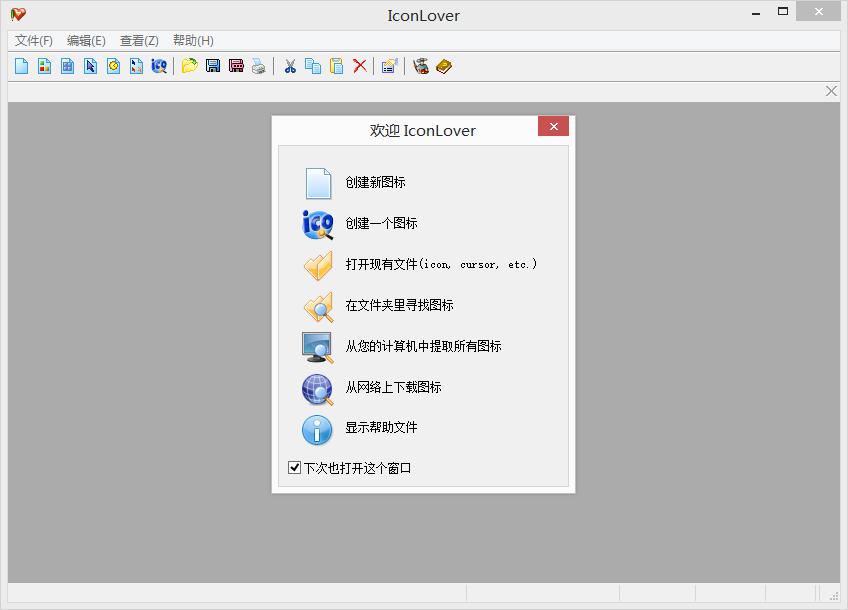The height and width of the screenshot is (610, 848).
Task: Click the Save toolbar icon
Action: (x=213, y=66)
